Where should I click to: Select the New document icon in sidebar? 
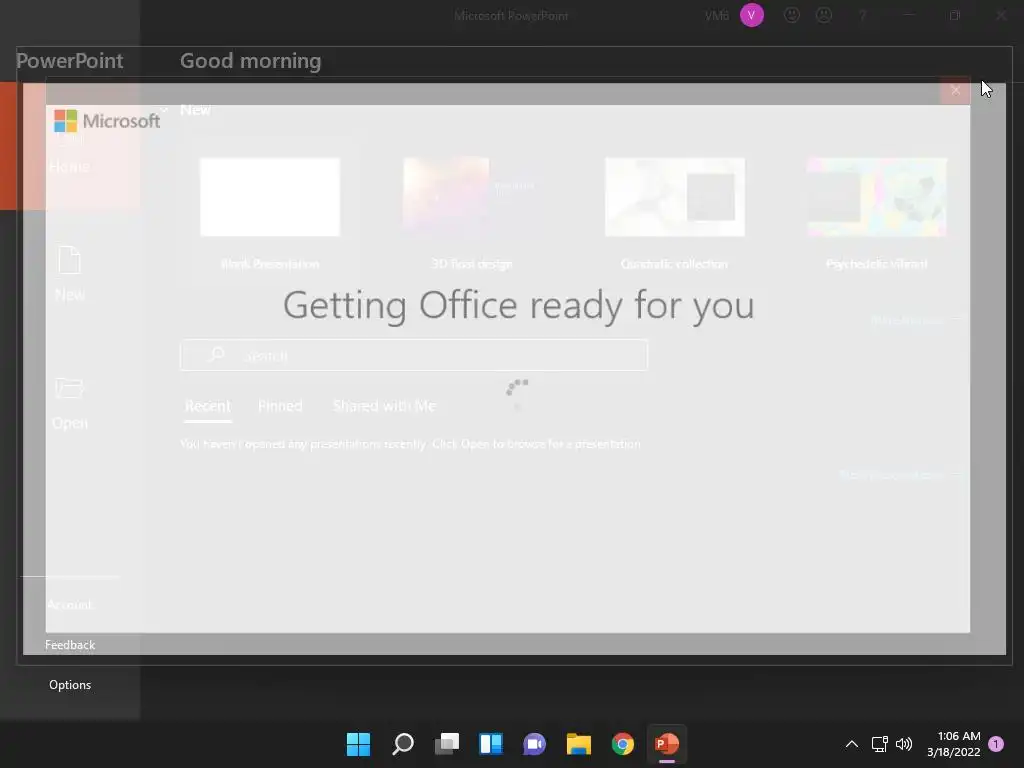point(69,260)
